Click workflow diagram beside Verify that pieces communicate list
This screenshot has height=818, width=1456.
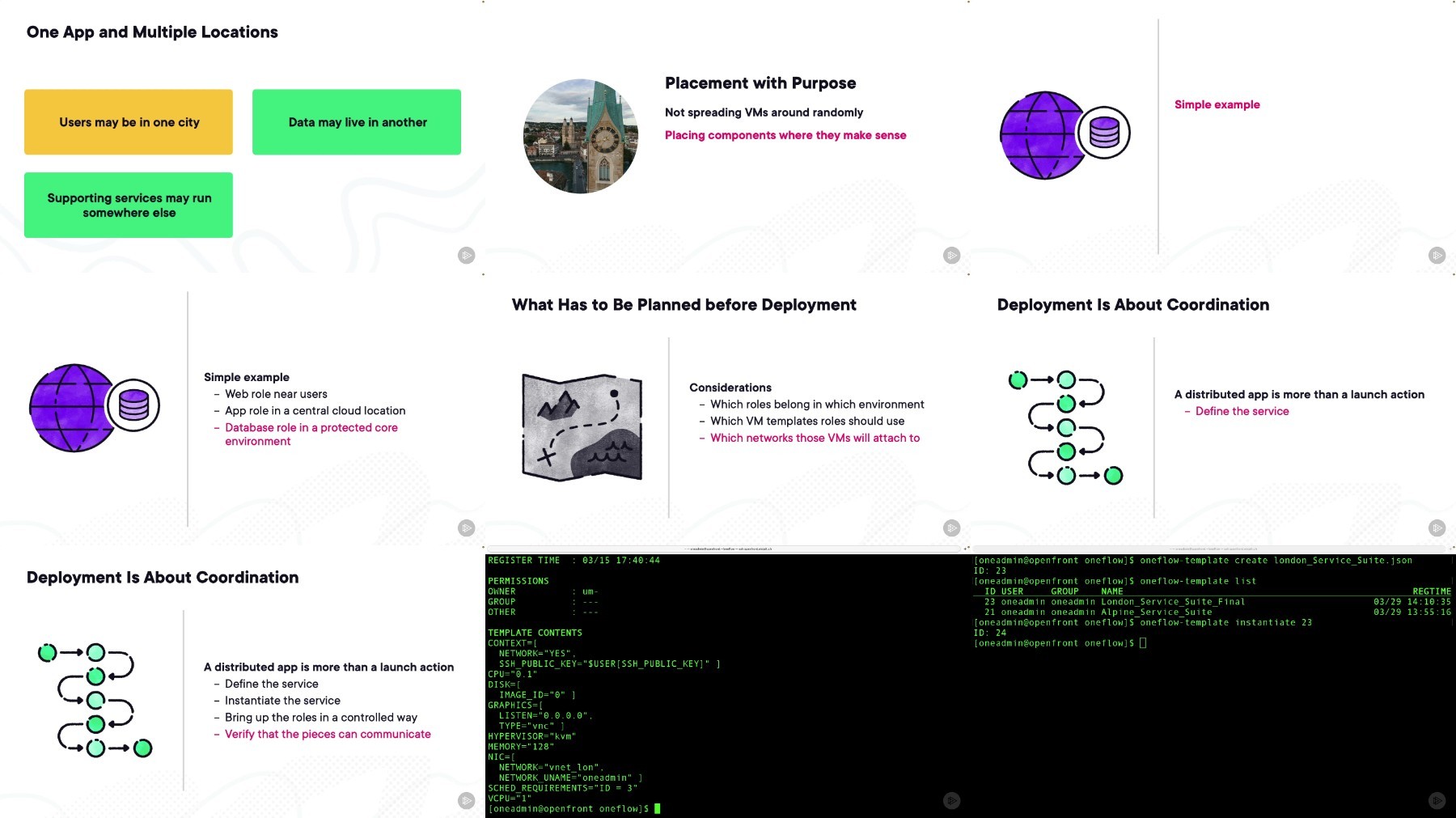(95, 700)
